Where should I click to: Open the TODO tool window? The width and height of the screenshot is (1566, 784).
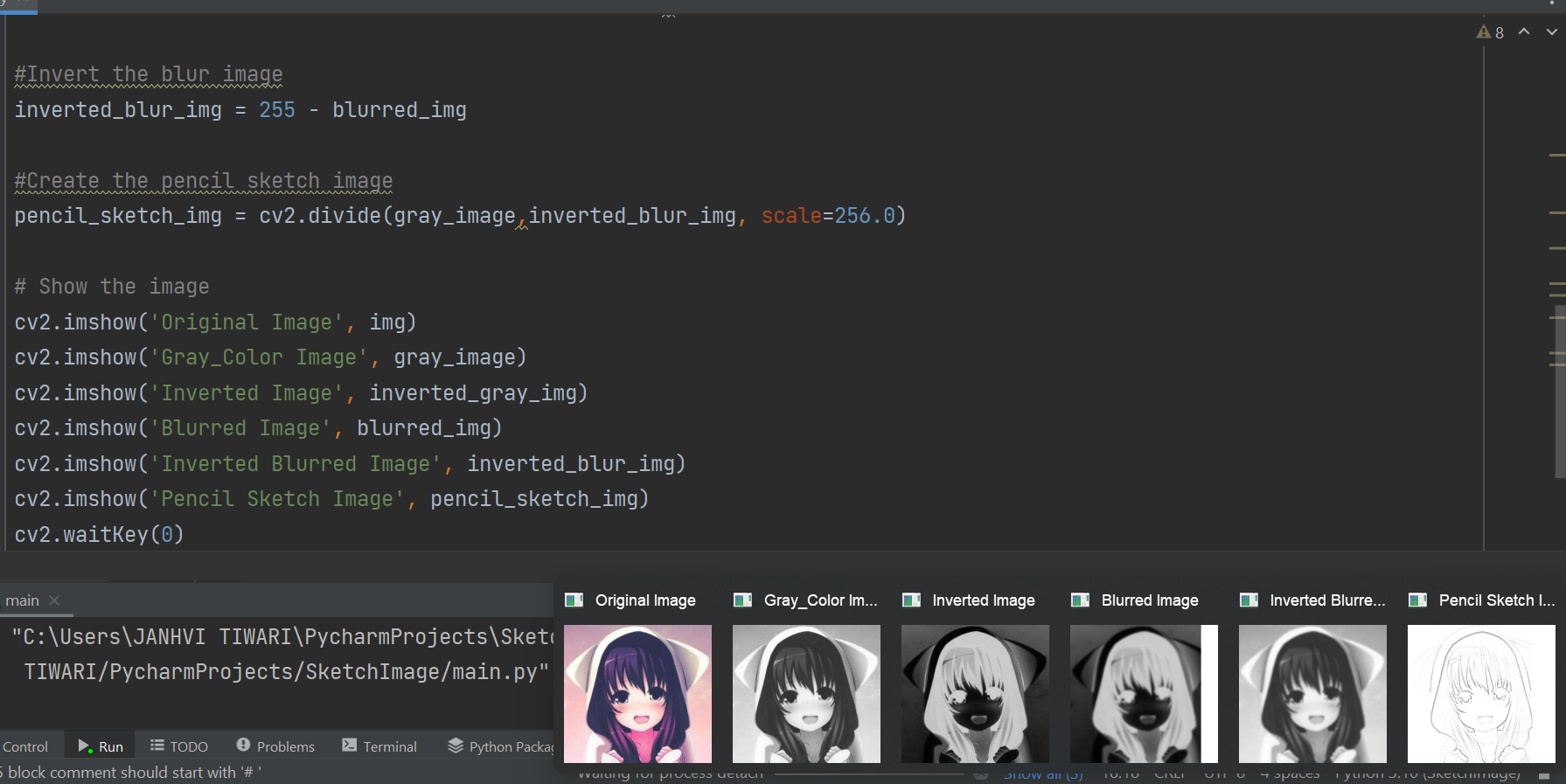(179, 746)
